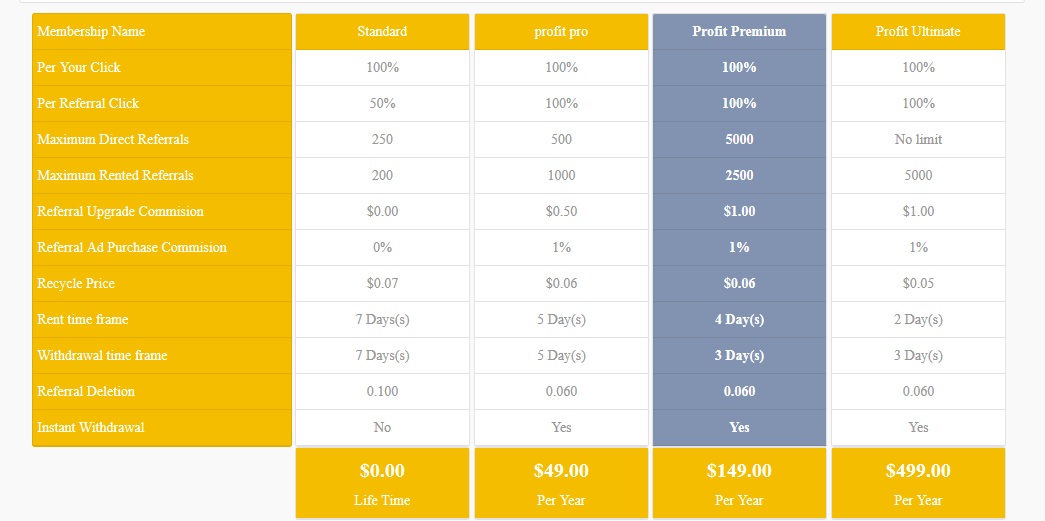Viewport: 1045px width, 521px height.
Task: Click the Profit Premium highlighted header
Action: pyautogui.click(x=739, y=31)
